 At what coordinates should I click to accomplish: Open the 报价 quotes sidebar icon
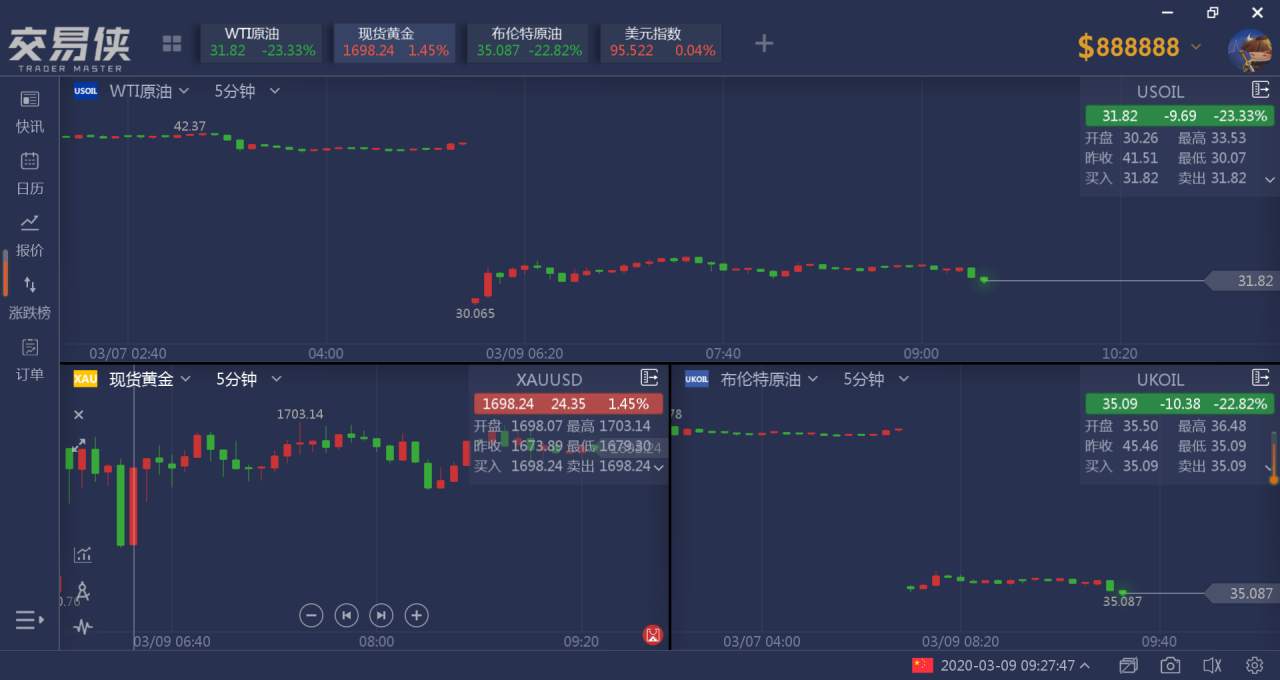30,222
